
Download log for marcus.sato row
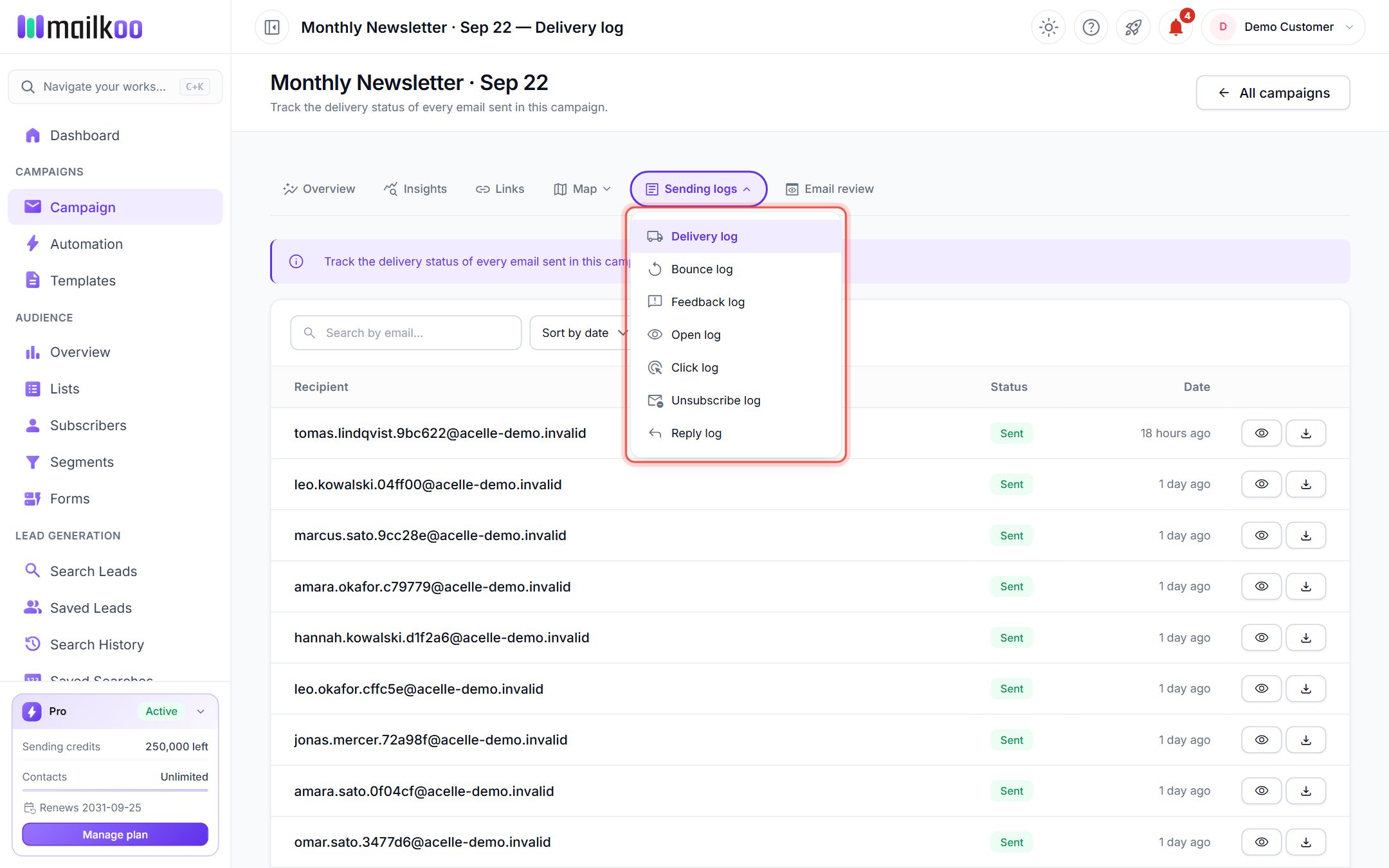(1305, 535)
